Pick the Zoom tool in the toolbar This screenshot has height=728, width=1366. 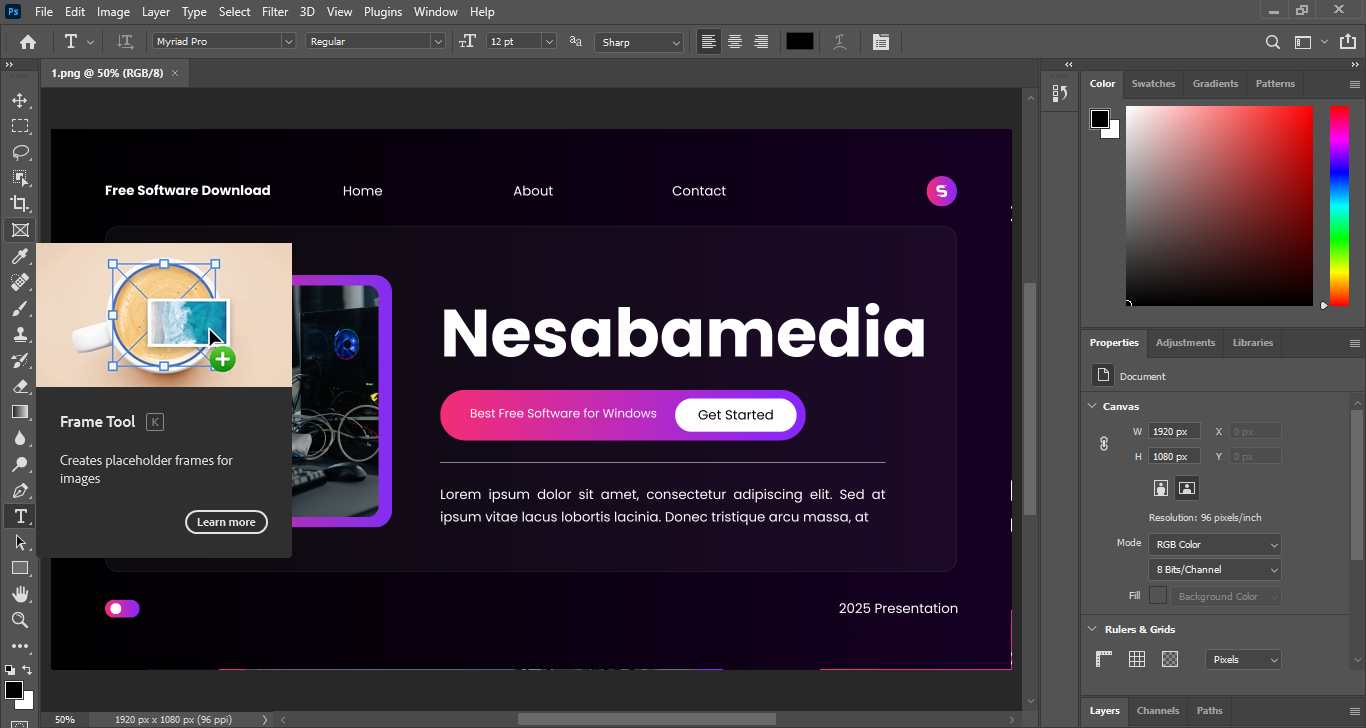click(x=19, y=620)
